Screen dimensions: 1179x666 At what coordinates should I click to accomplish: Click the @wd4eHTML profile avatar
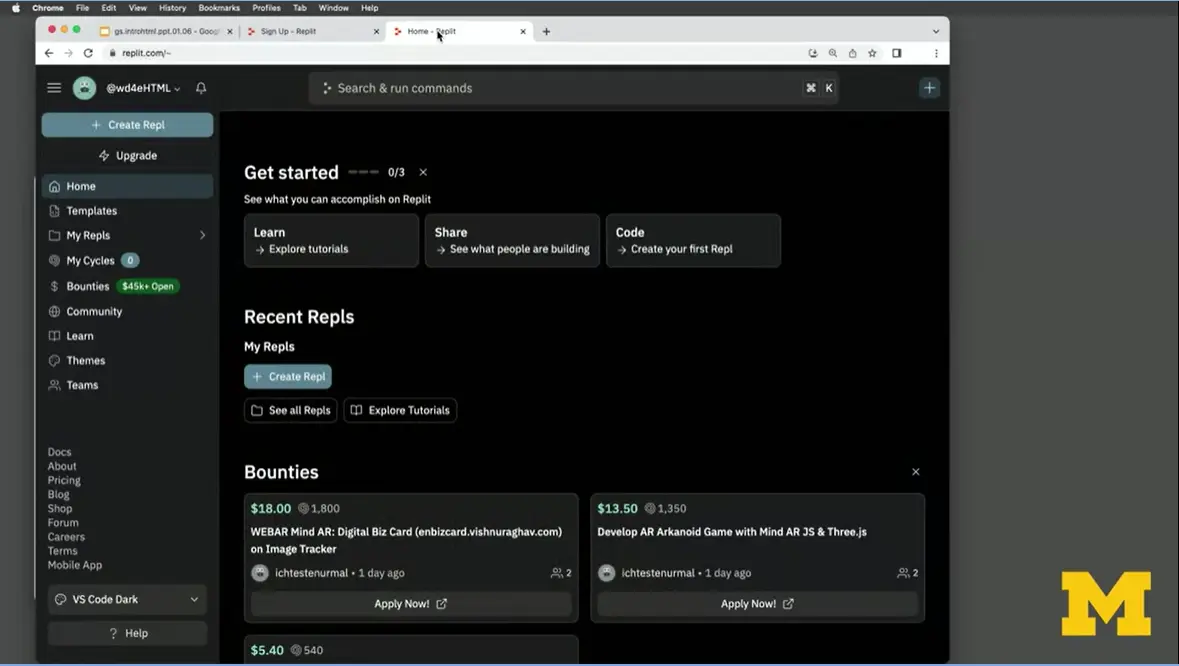84,87
